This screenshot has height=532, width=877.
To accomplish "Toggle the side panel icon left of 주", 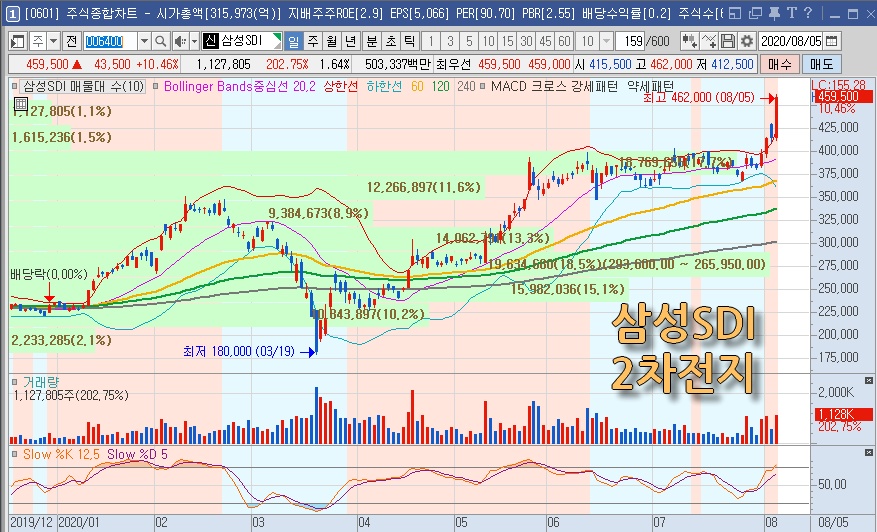I will coord(18,41).
